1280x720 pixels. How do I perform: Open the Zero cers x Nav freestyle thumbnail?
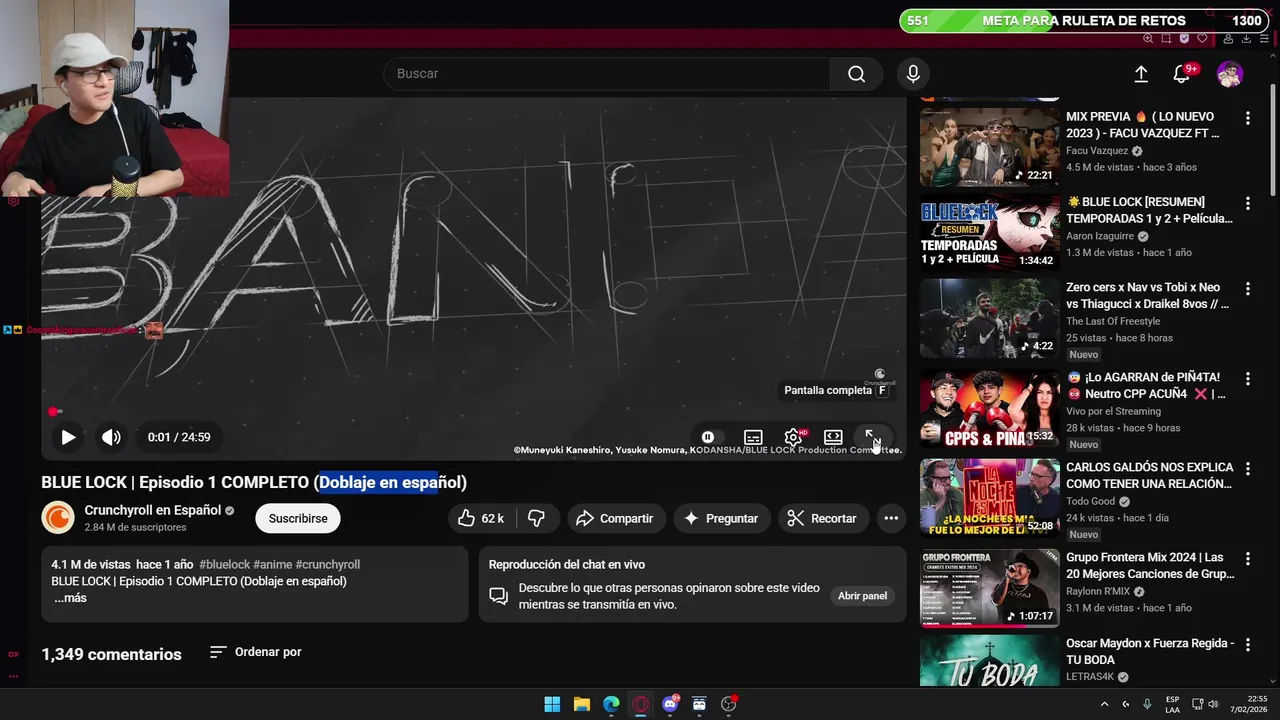[989, 318]
